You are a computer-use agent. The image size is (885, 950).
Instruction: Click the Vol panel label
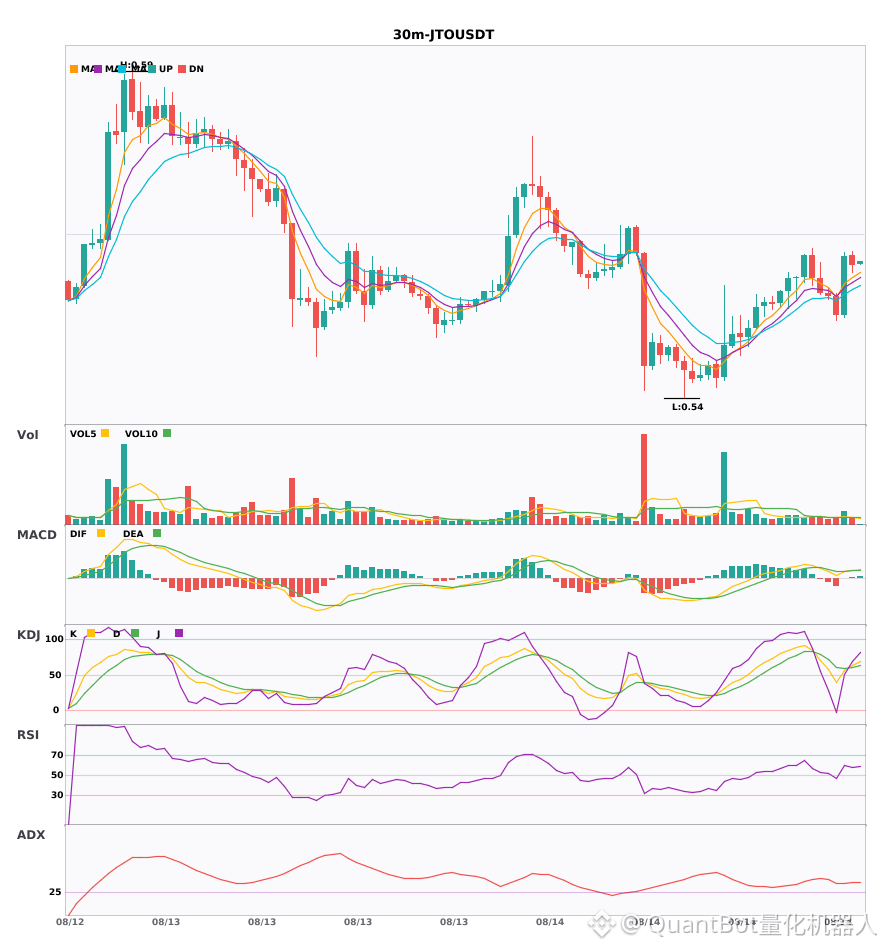point(28,435)
